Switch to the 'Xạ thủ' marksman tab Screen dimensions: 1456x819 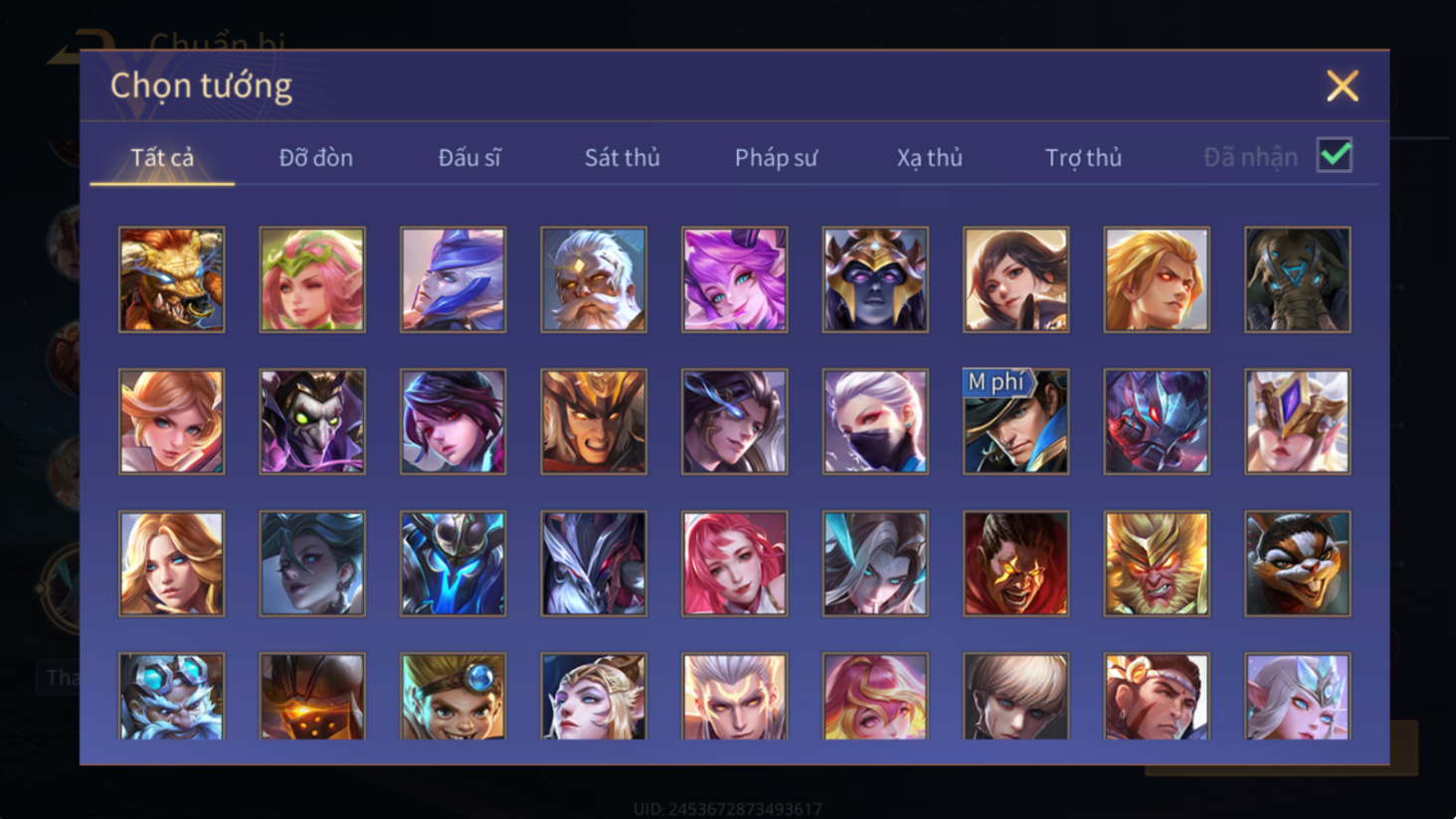(930, 157)
